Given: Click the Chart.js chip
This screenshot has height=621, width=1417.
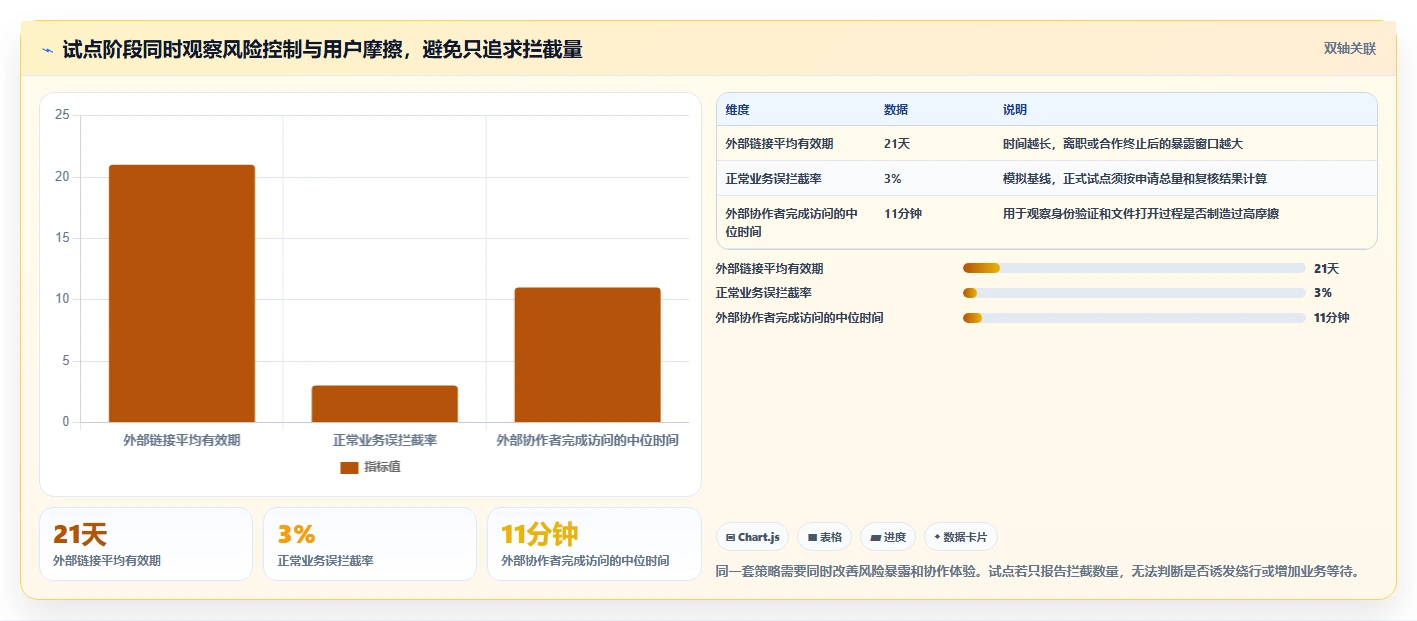Looking at the screenshot, I should [752, 537].
